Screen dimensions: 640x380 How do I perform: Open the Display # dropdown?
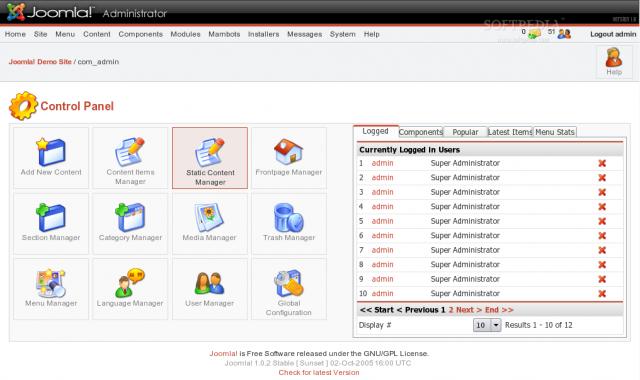[487, 325]
